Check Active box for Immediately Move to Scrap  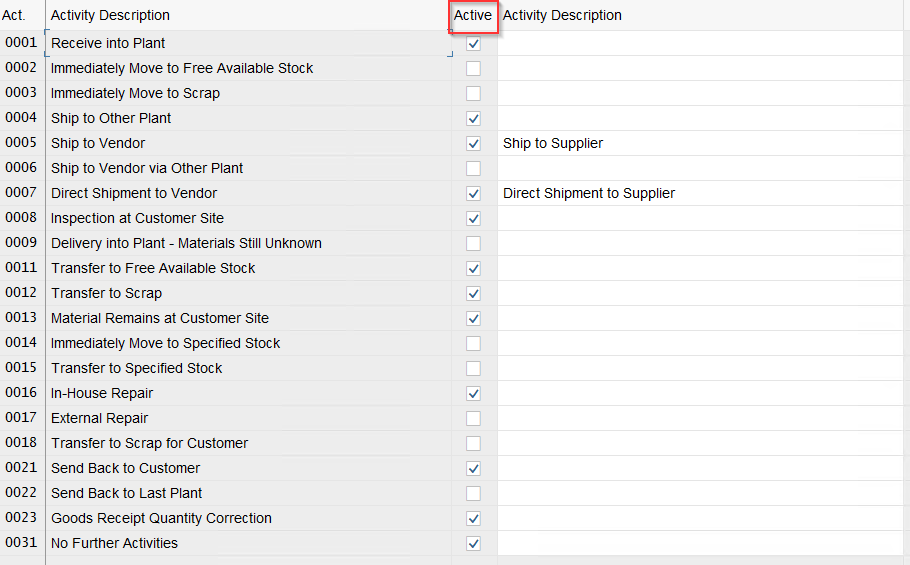(473, 94)
